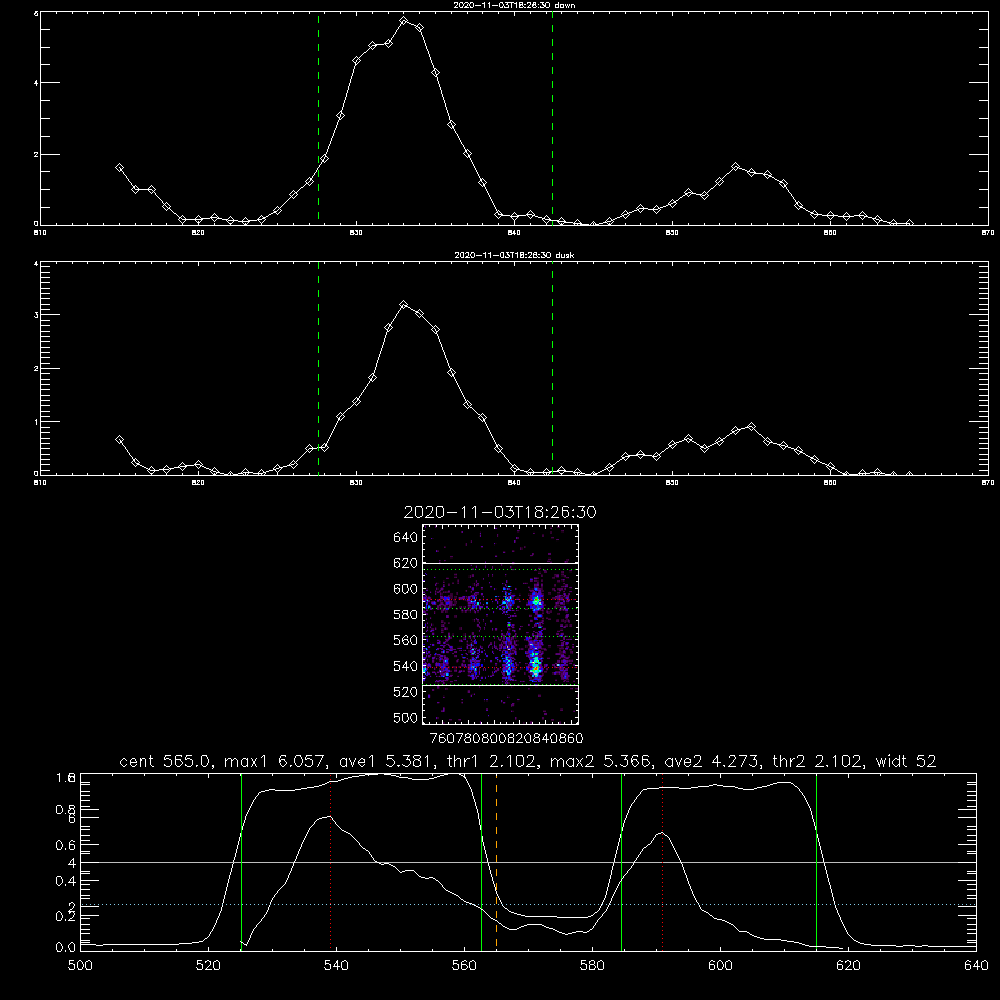Click the orange dashed center line in the bottom plot
The width and height of the screenshot is (1000, 1000).
coord(496,862)
